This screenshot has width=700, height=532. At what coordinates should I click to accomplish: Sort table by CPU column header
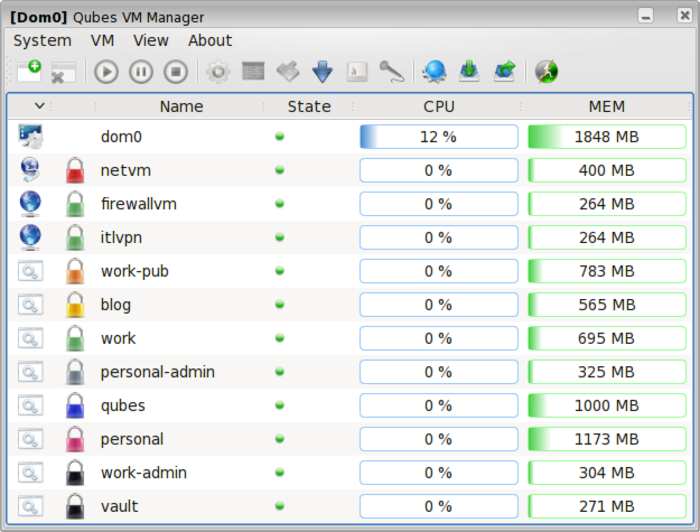[x=439, y=106]
